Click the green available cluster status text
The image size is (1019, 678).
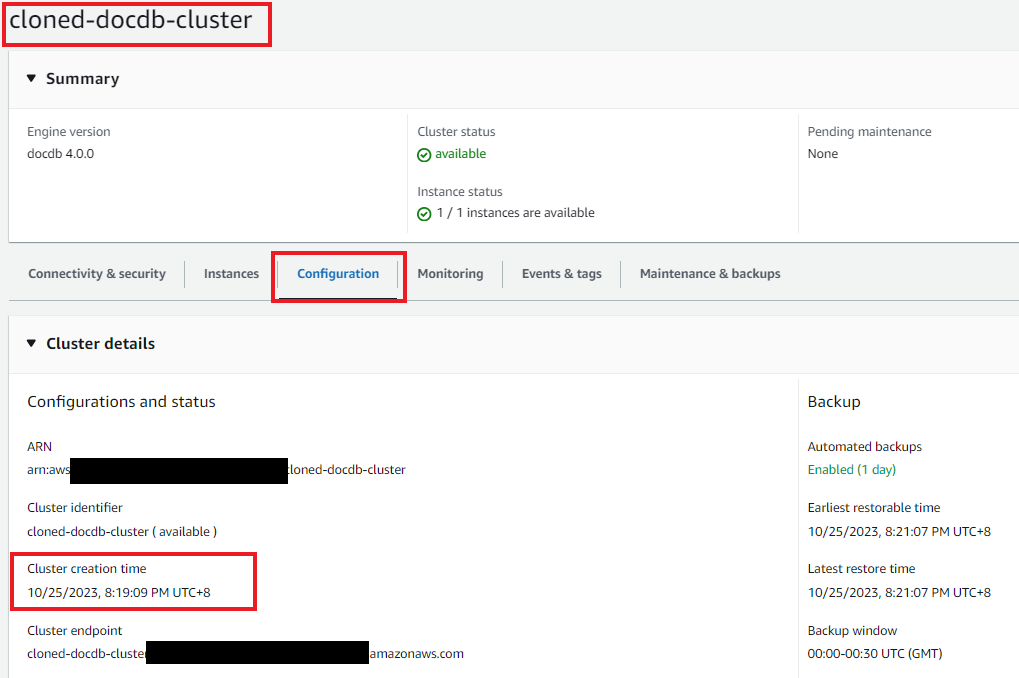click(x=460, y=154)
